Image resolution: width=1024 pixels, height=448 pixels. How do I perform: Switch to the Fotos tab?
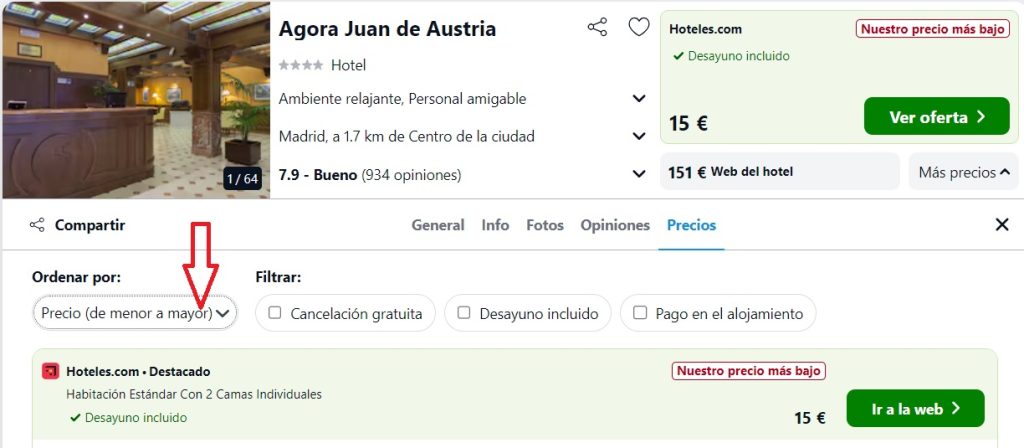coord(545,225)
